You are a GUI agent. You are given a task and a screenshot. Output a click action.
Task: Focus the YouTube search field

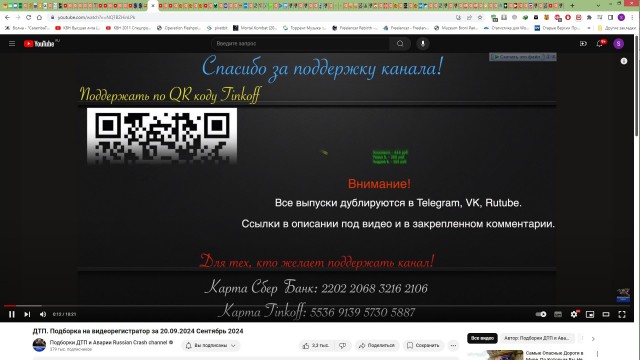(x=300, y=44)
